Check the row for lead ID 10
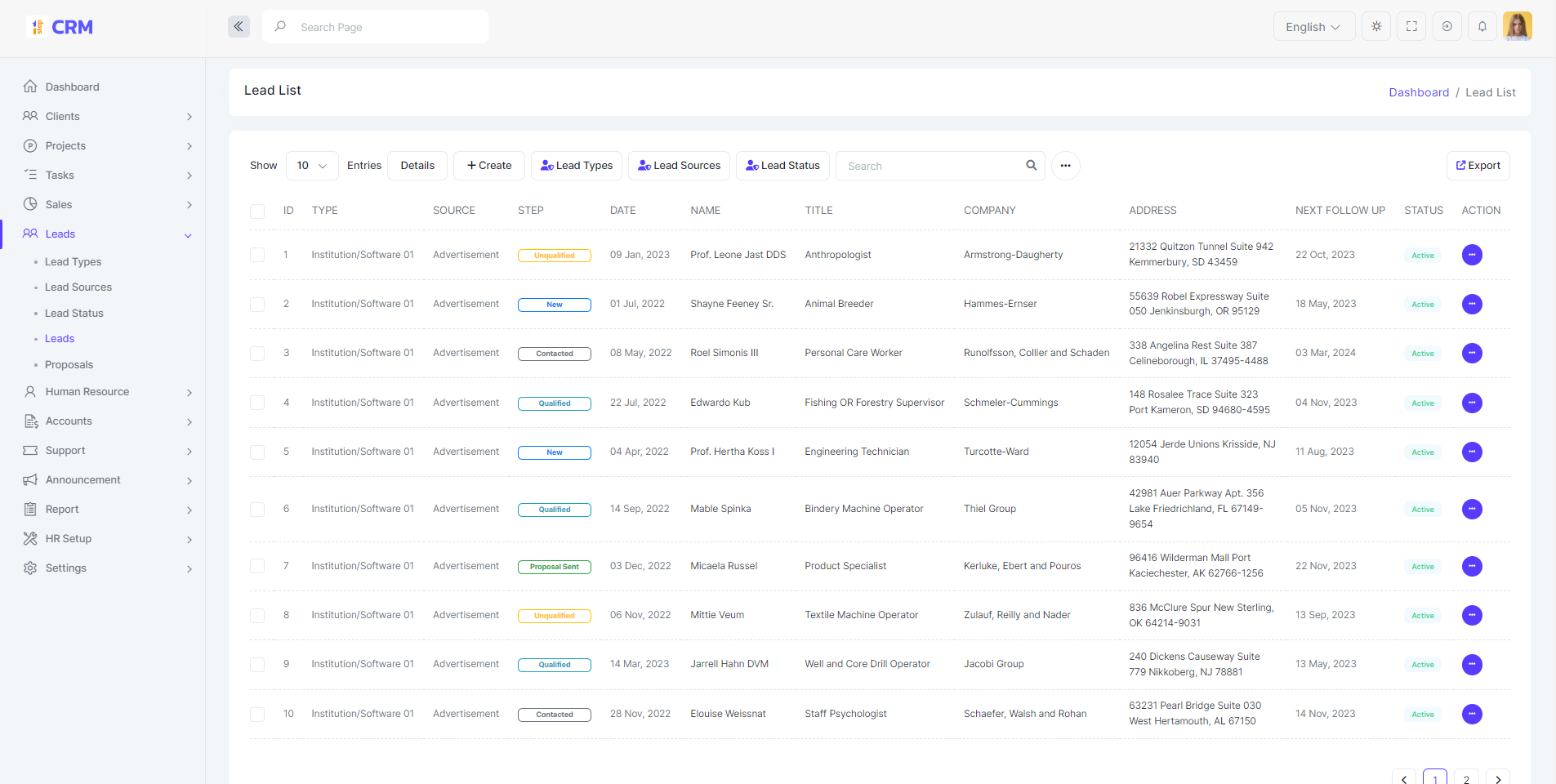 (257, 714)
